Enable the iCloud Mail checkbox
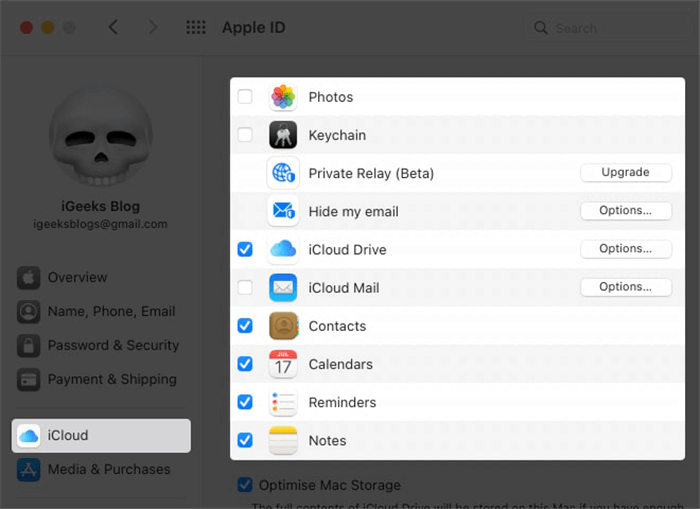Viewport: 700px width, 509px height. pyautogui.click(x=245, y=287)
